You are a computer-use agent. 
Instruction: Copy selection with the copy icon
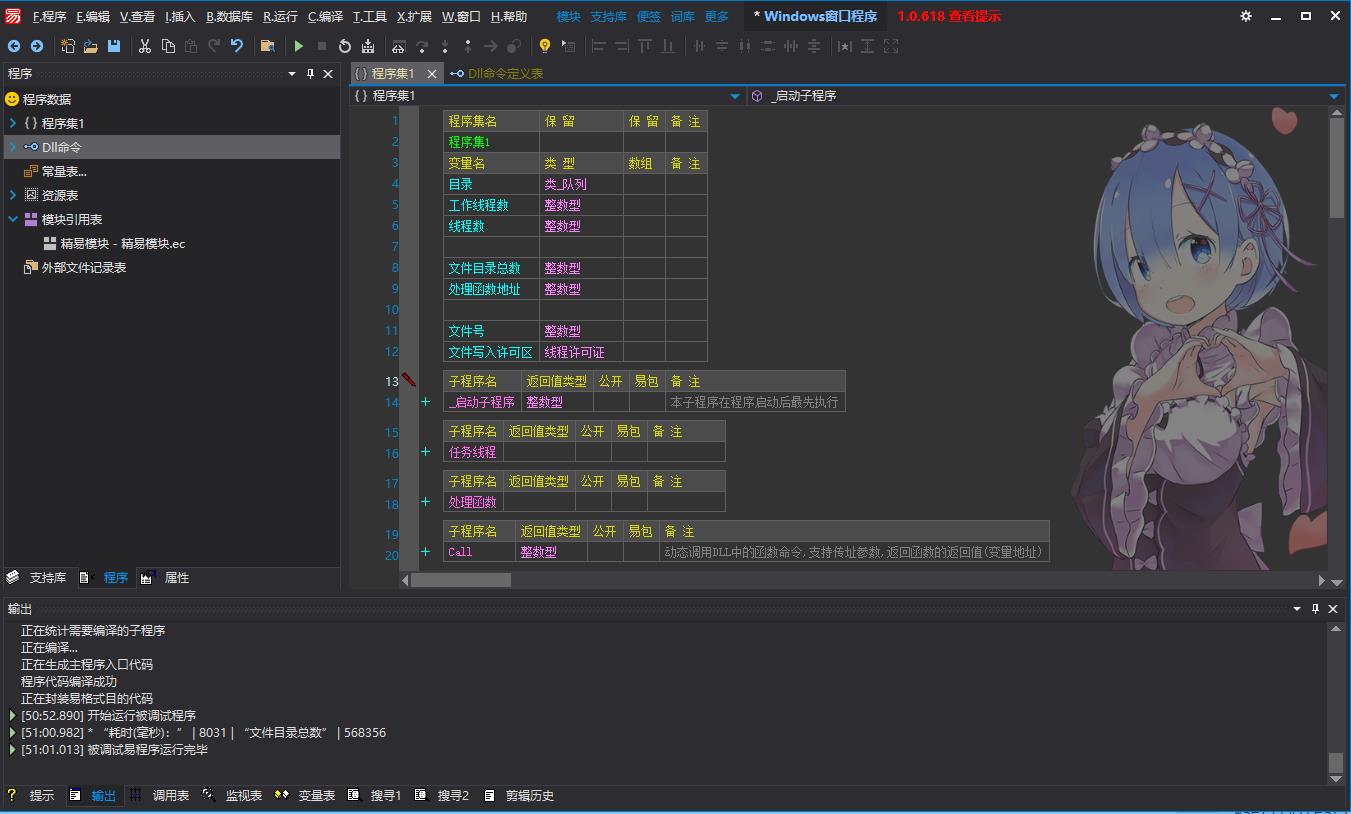click(x=168, y=46)
